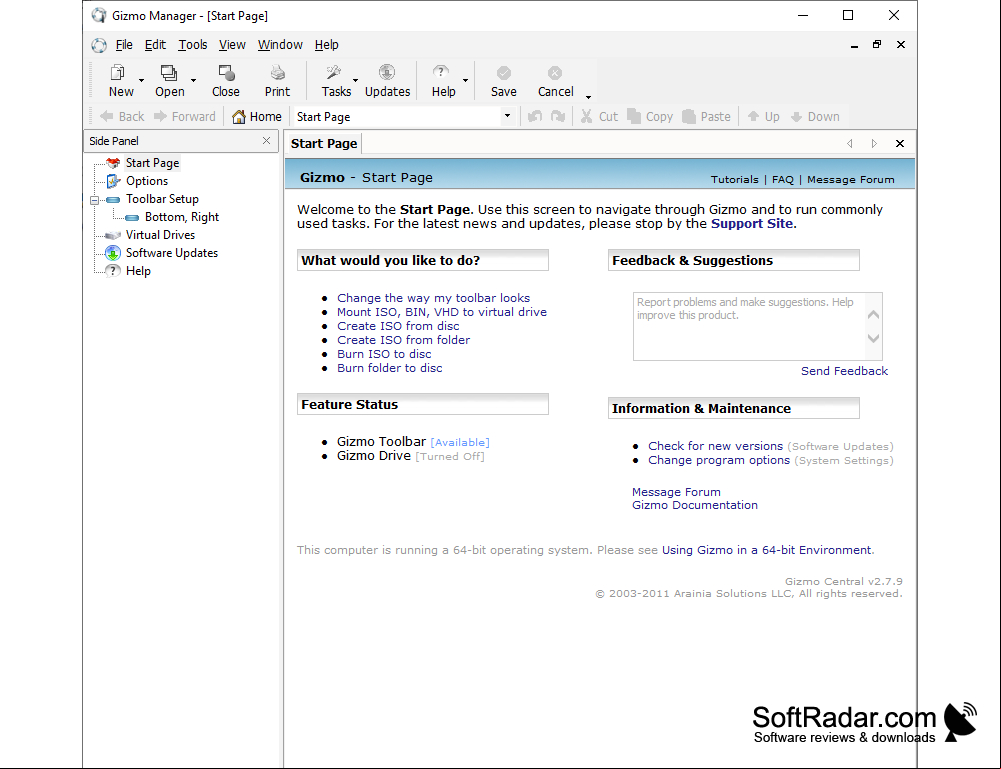Open the Edit menu
The width and height of the screenshot is (1001, 769).
pyautogui.click(x=155, y=45)
